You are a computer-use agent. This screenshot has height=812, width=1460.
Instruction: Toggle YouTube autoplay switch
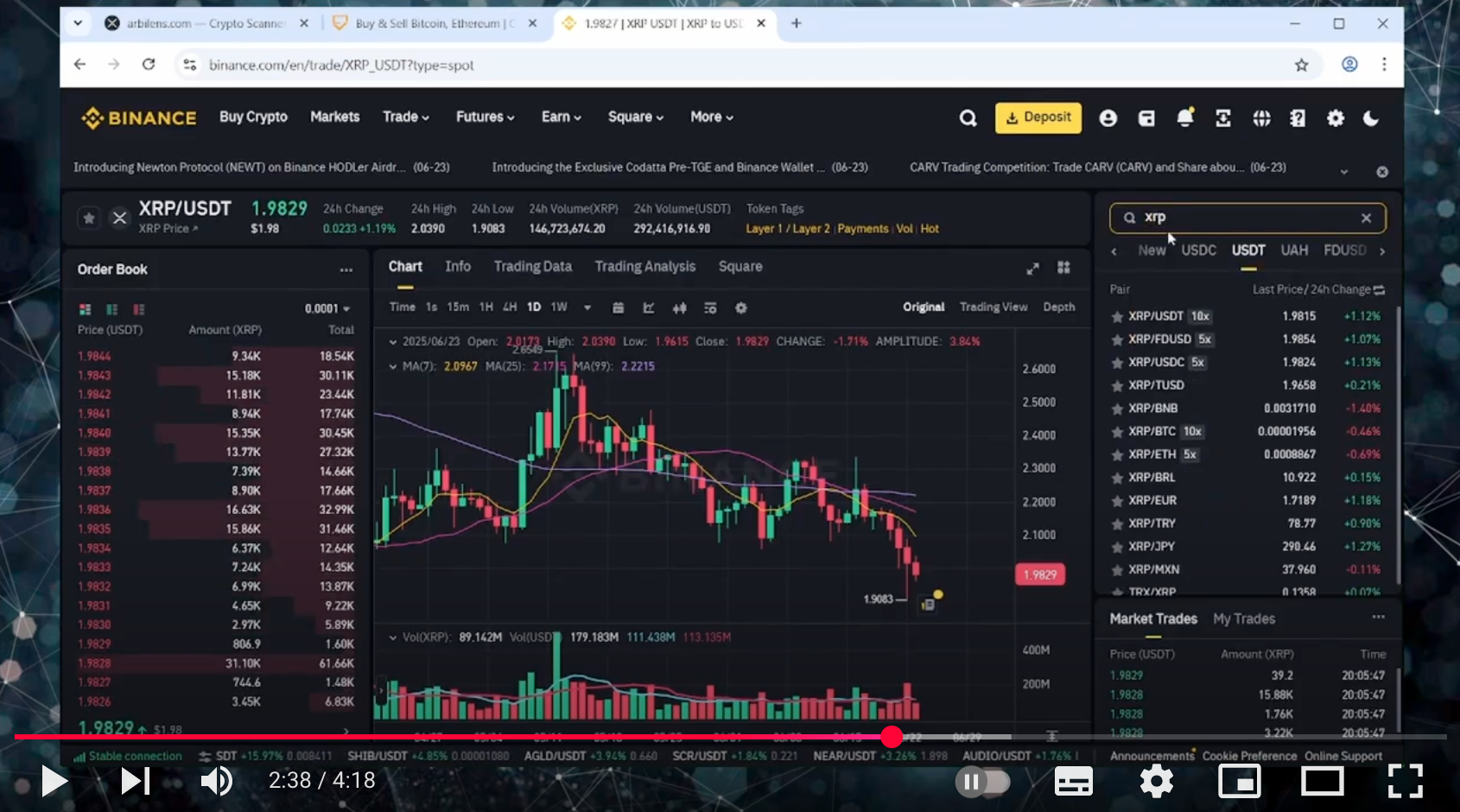tap(982, 782)
